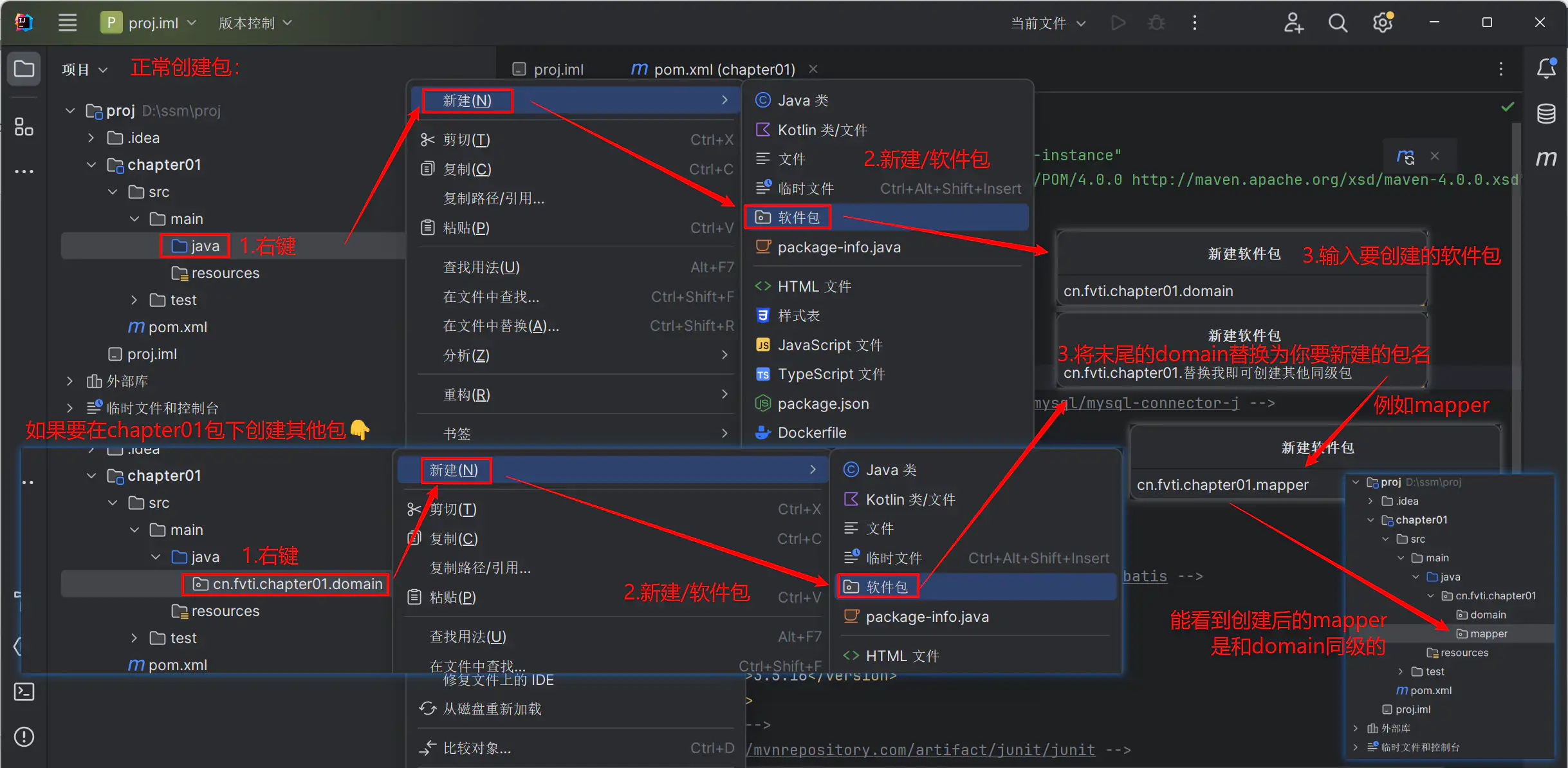This screenshot has height=768, width=1568.
Task: Choose 在文件中替换(A)... menu item
Action: (x=575, y=326)
